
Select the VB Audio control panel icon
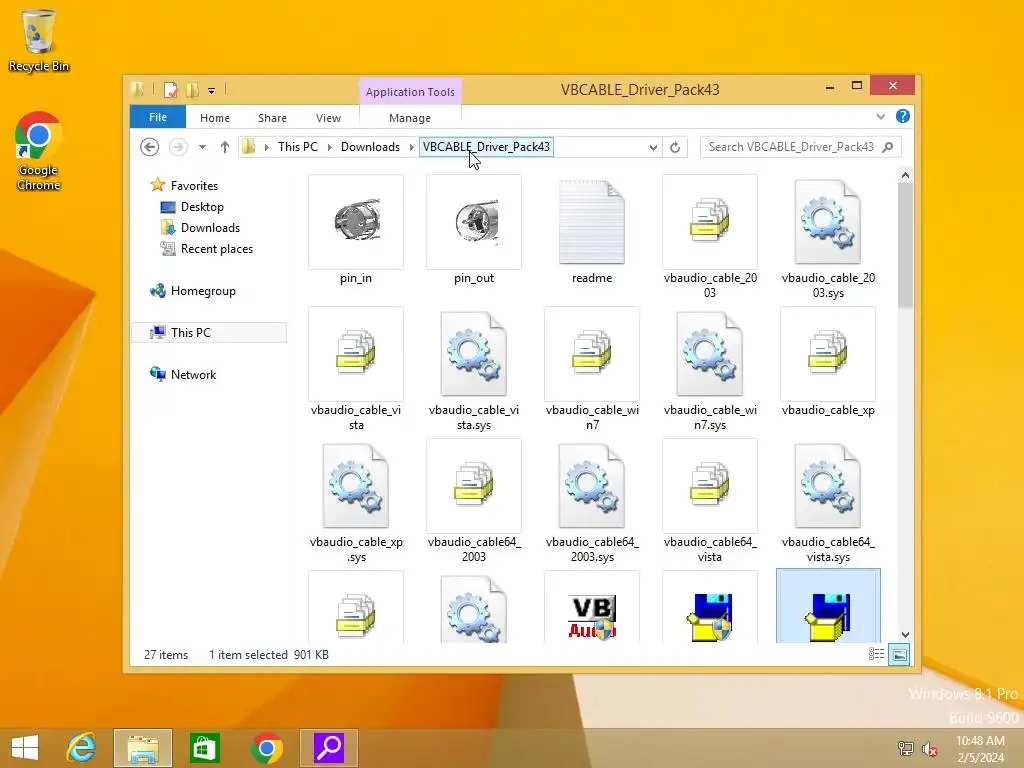tap(592, 607)
